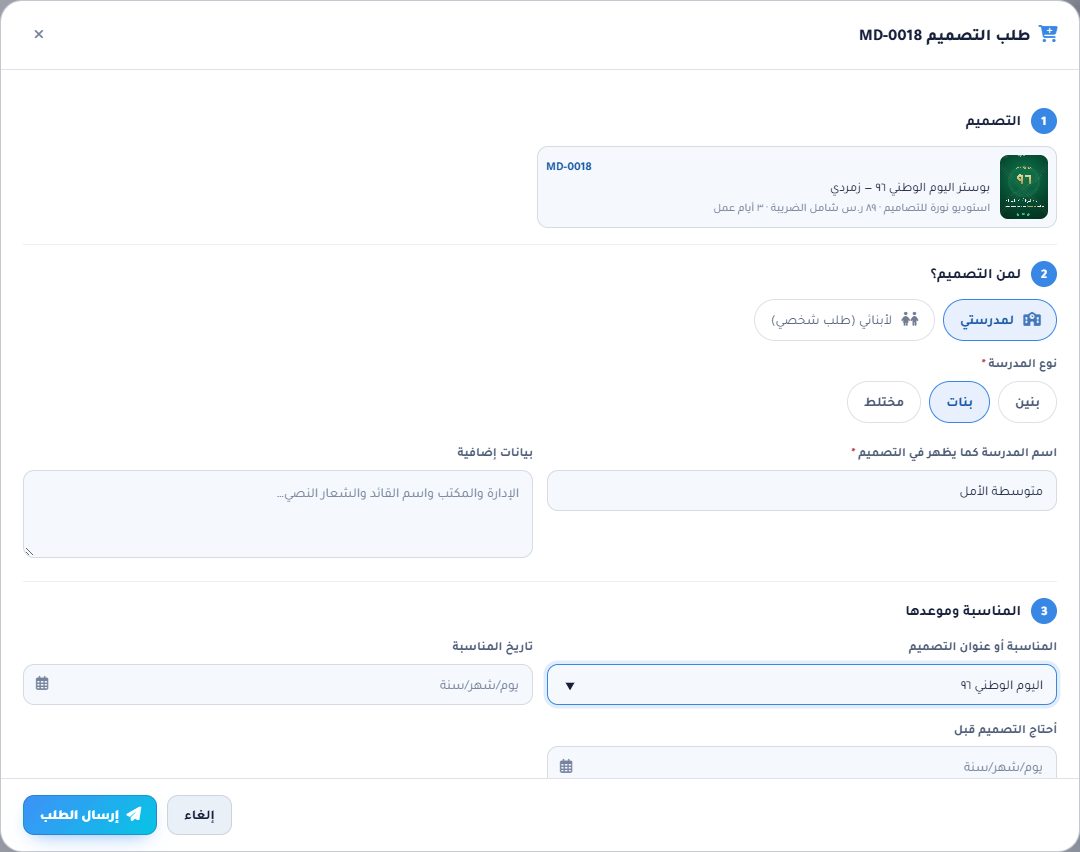Click the بيانات إضافية text area

tap(278, 514)
